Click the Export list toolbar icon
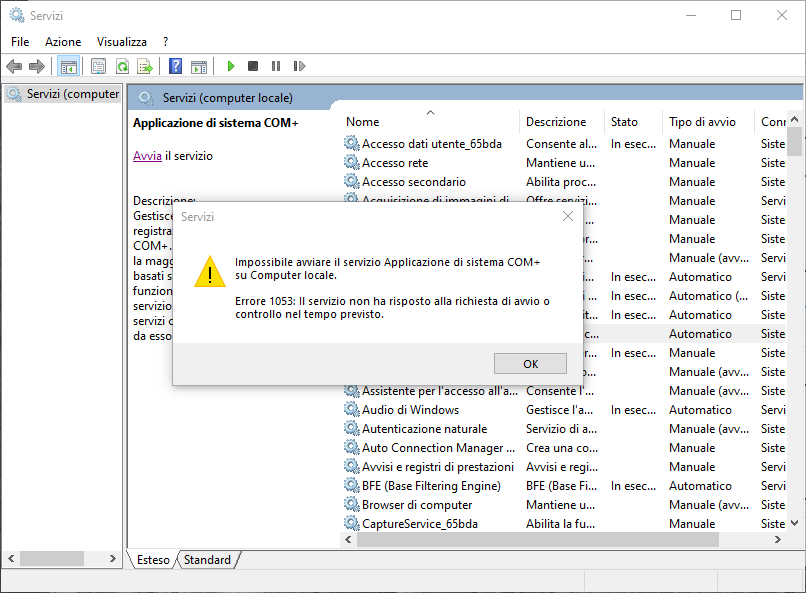Image resolution: width=806 pixels, height=593 pixels. click(x=145, y=66)
